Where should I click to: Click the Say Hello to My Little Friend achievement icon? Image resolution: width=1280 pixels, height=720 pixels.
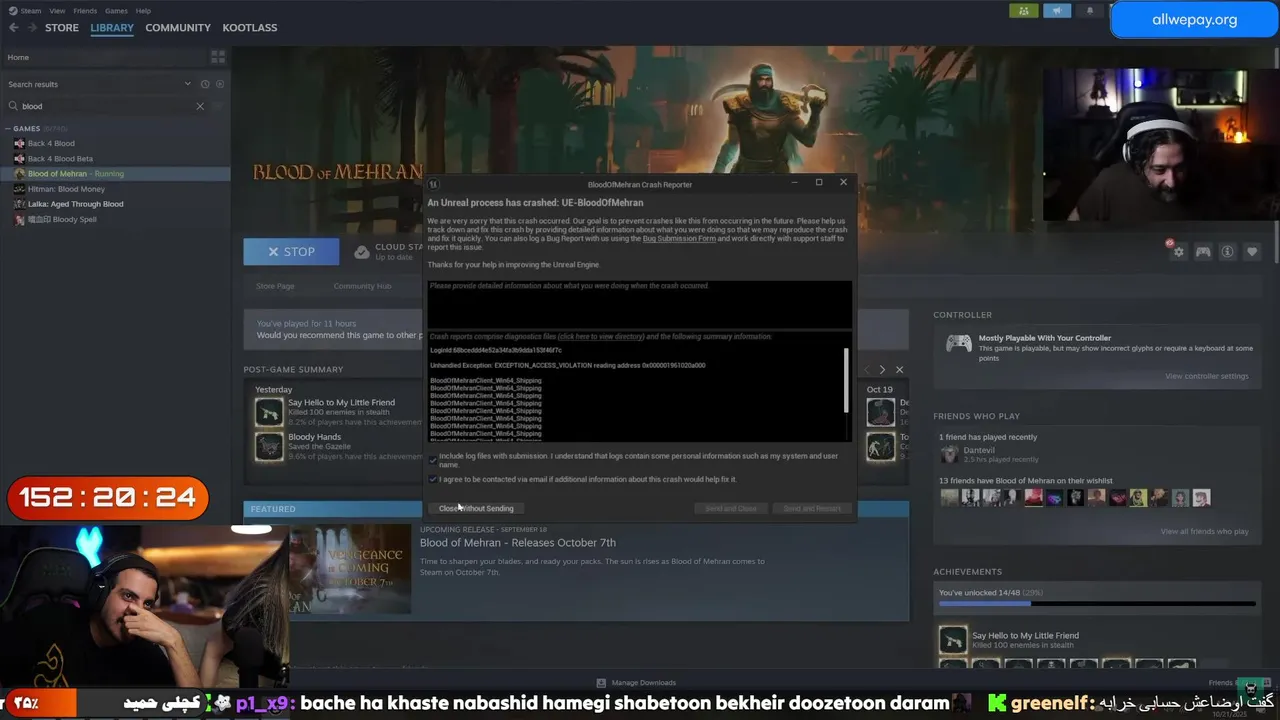(269, 412)
